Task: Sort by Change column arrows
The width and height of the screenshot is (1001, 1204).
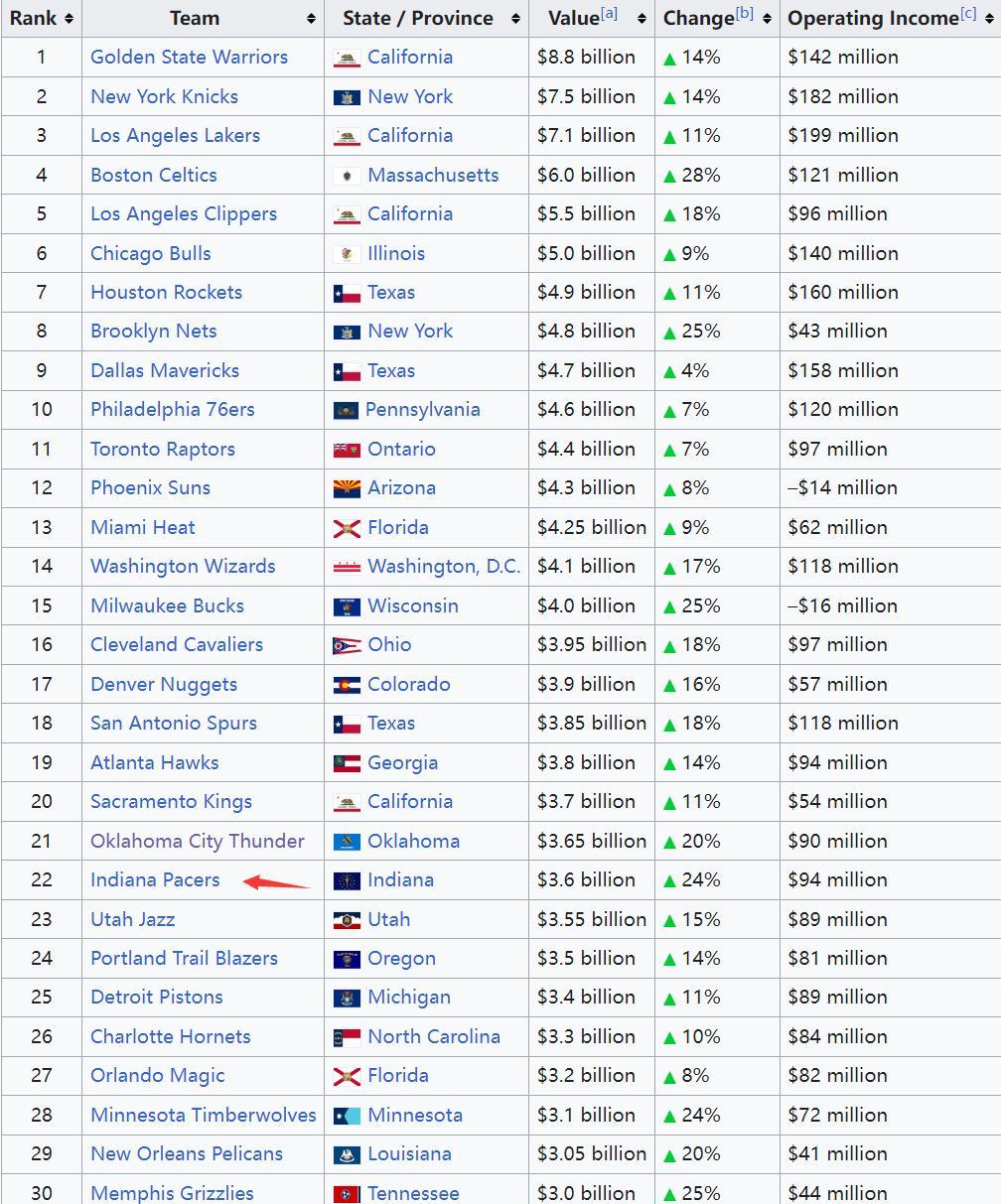Action: pyautogui.click(x=767, y=19)
